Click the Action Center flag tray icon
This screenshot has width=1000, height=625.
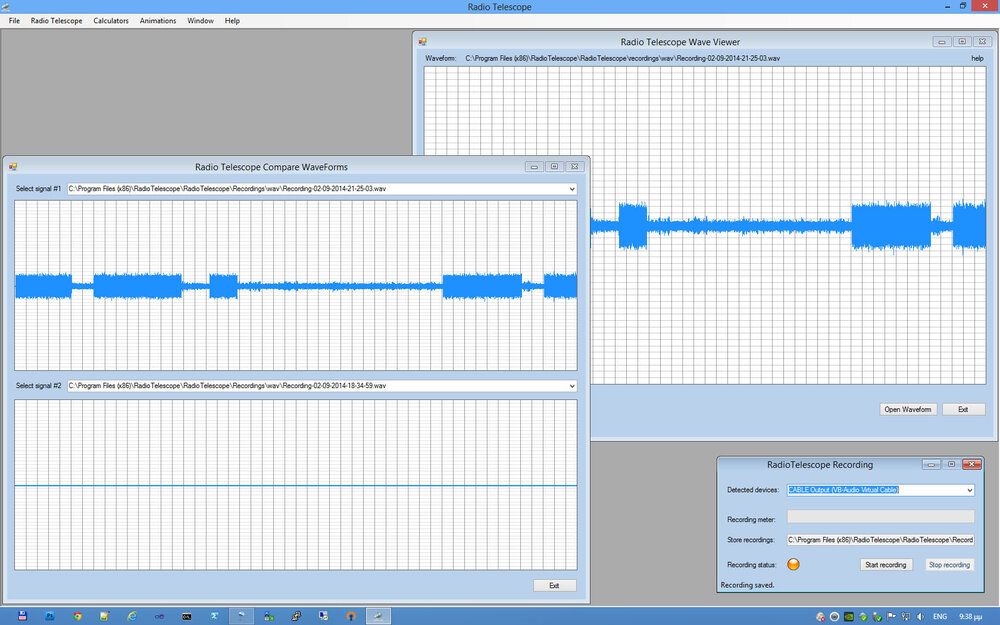(890, 616)
